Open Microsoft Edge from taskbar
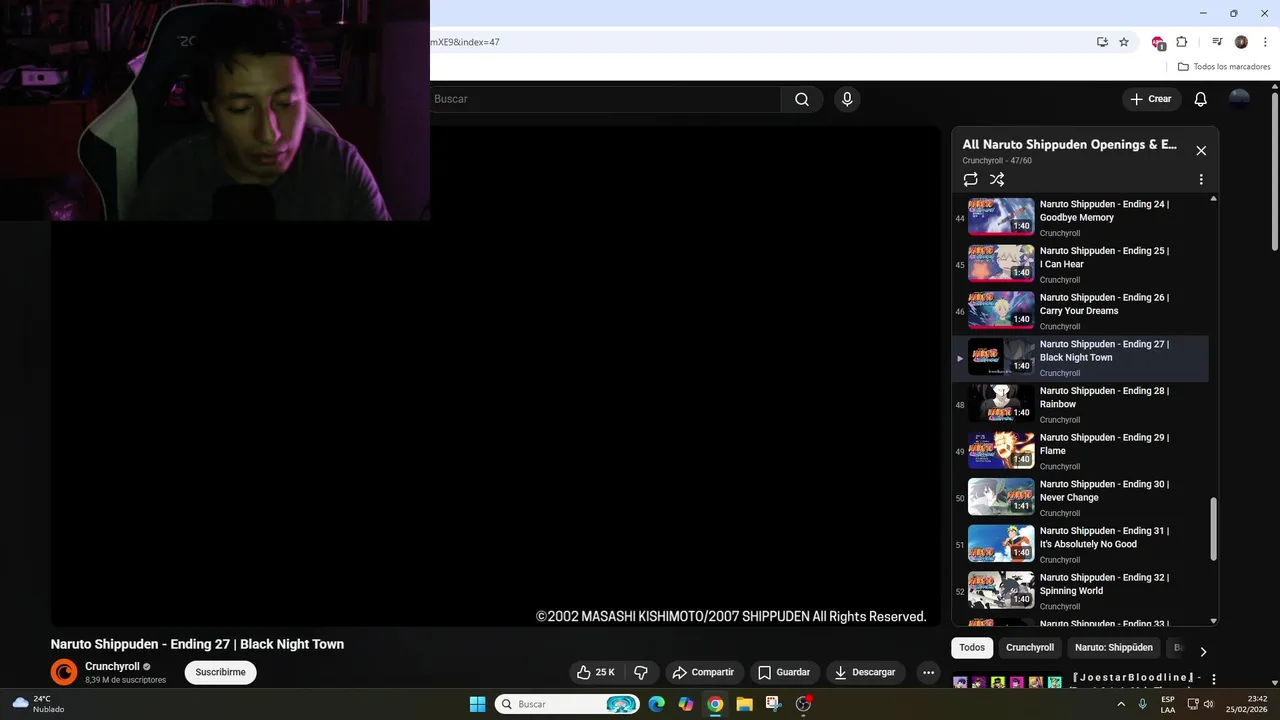The height and width of the screenshot is (720, 1280). point(656,704)
